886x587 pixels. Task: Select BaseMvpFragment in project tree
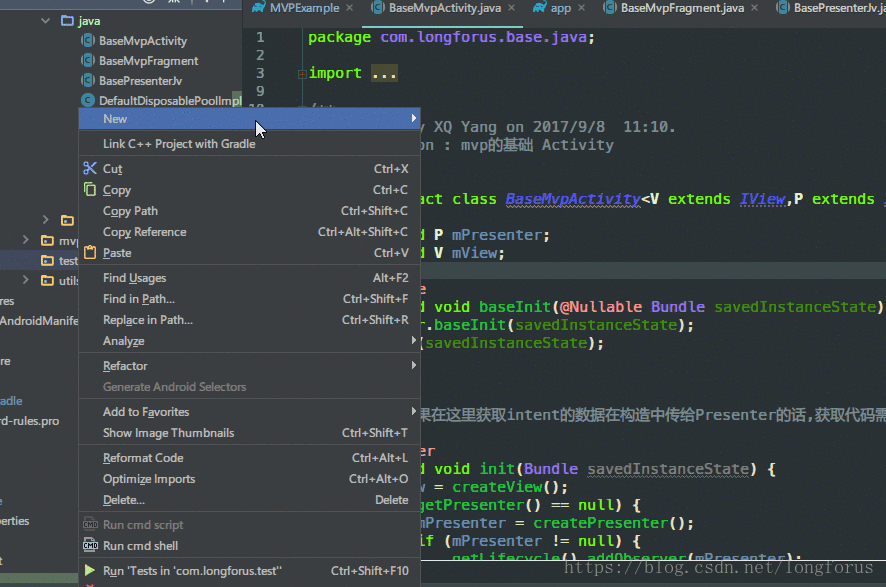(149, 60)
